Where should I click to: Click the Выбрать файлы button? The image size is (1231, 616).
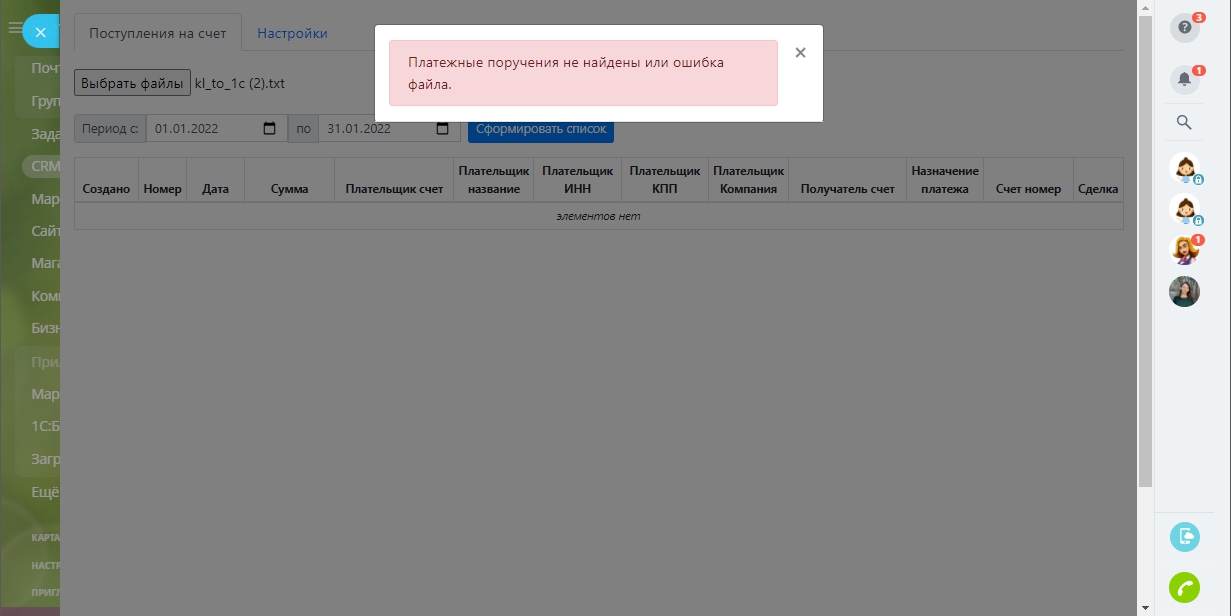pyautogui.click(x=132, y=83)
